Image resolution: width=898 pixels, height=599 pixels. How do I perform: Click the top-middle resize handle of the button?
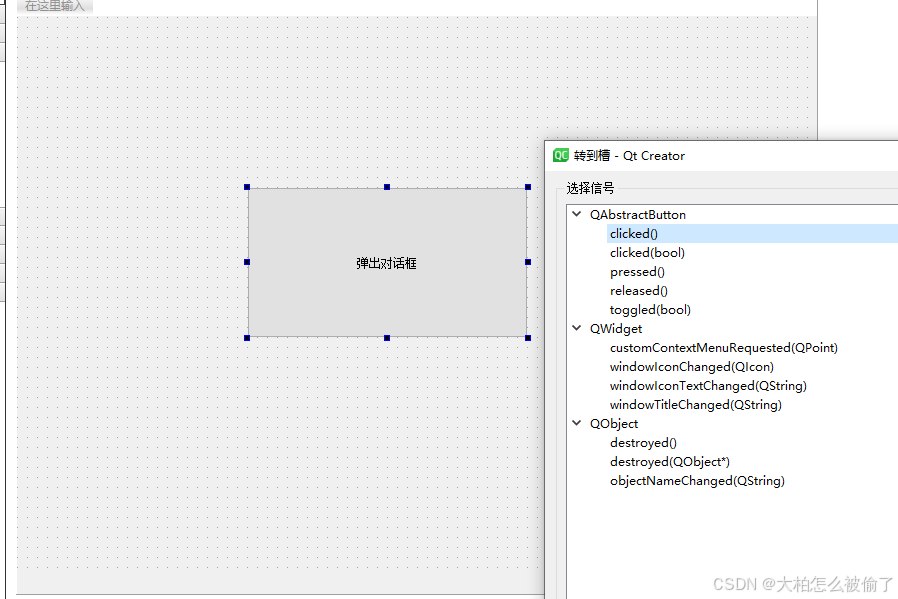point(387,187)
